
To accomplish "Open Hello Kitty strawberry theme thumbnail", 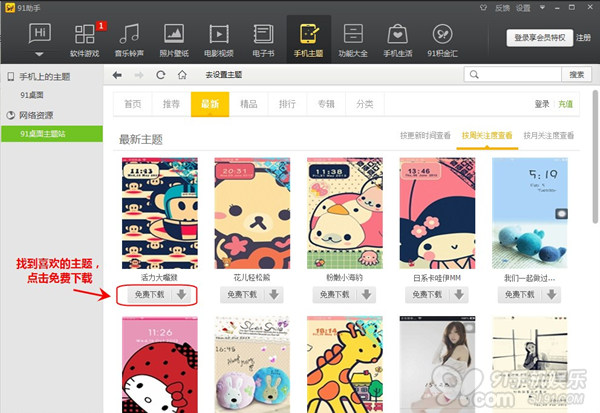I will [160, 364].
